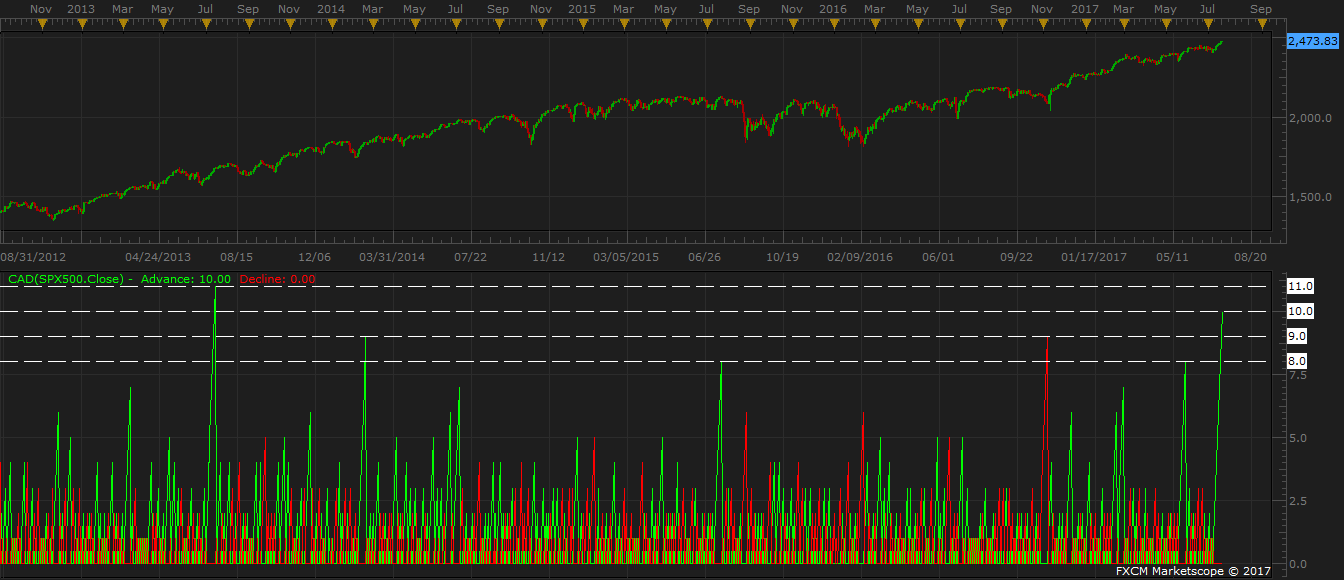Click the Nov 2014 triangle marker

pyautogui.click(x=540, y=24)
